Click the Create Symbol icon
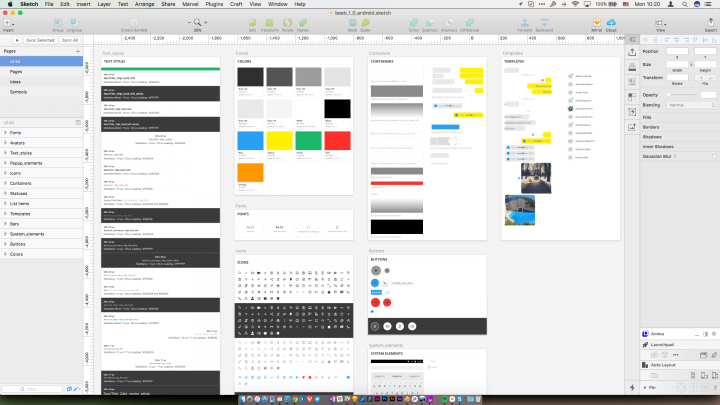This screenshot has height=405, width=720. 134,22
